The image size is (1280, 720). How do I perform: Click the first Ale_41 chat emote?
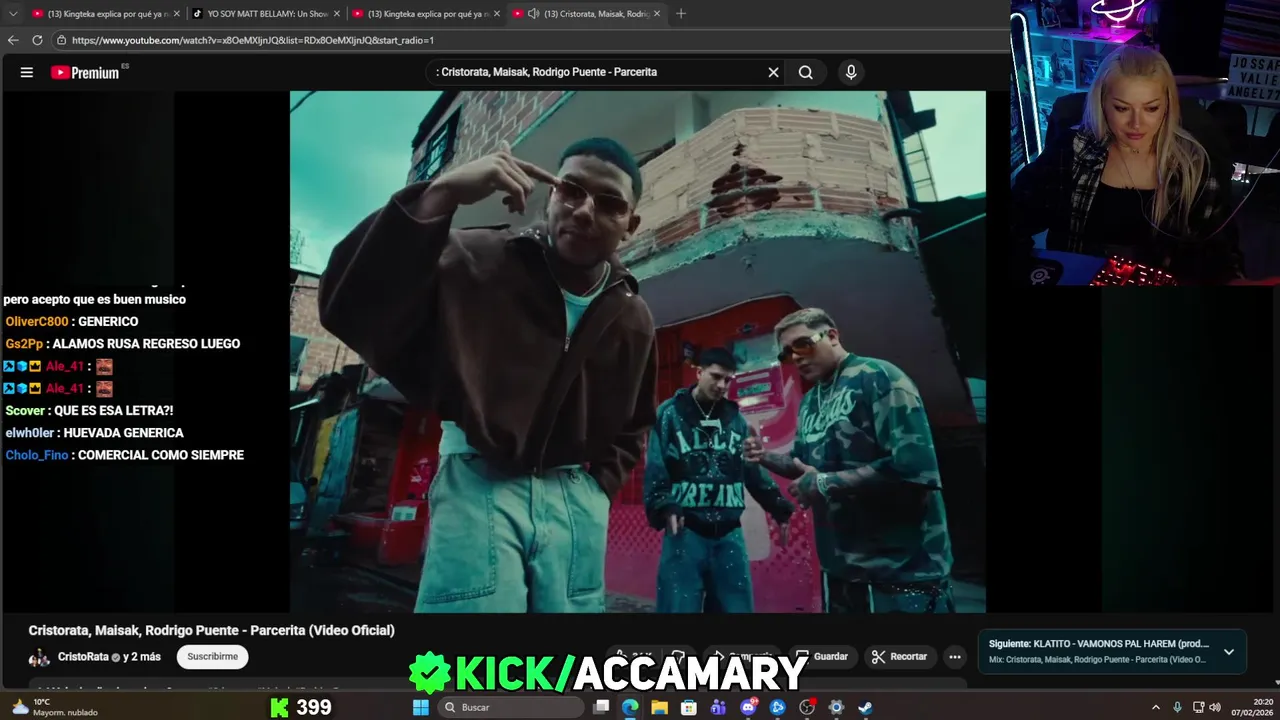click(x=104, y=367)
